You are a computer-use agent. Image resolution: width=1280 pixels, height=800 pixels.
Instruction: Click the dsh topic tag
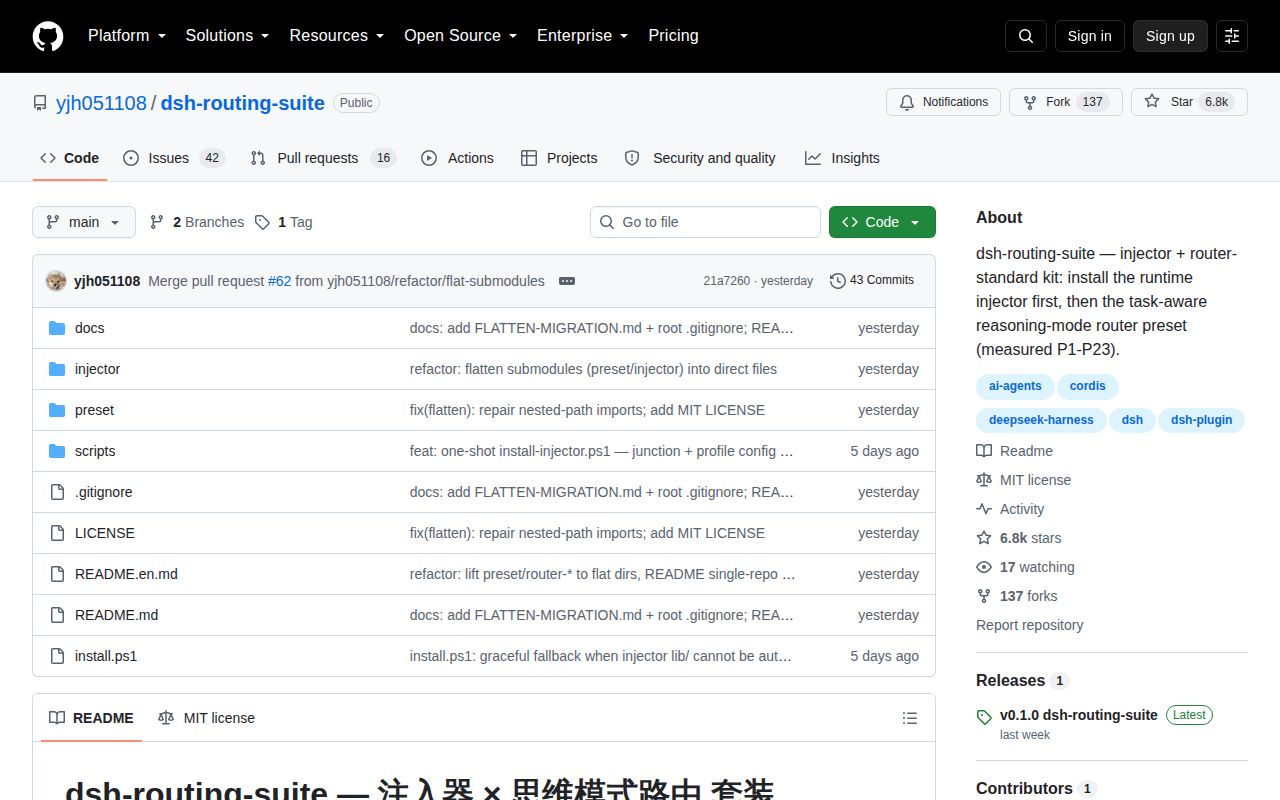tap(1132, 420)
